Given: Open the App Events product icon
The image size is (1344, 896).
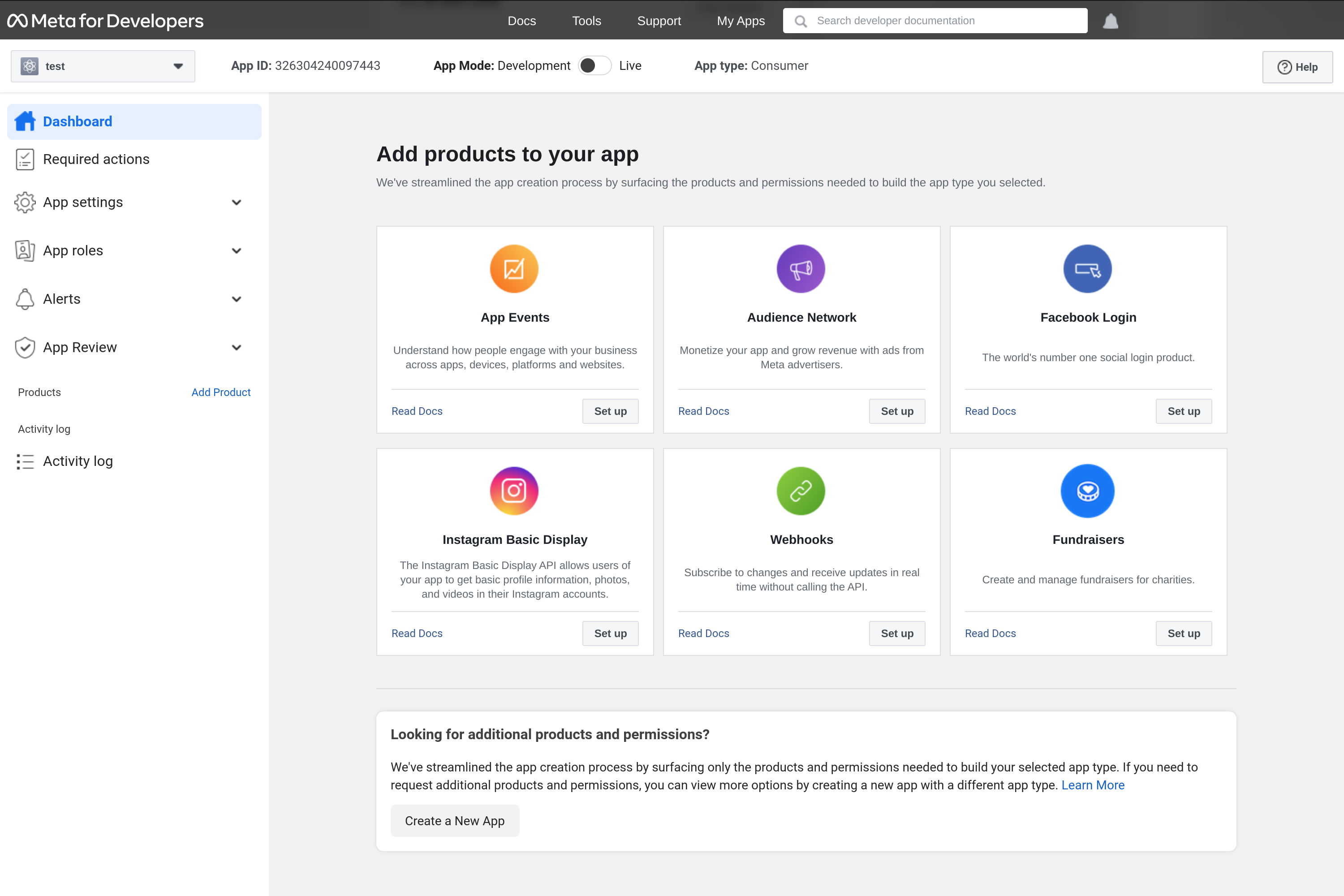Looking at the screenshot, I should (x=514, y=268).
